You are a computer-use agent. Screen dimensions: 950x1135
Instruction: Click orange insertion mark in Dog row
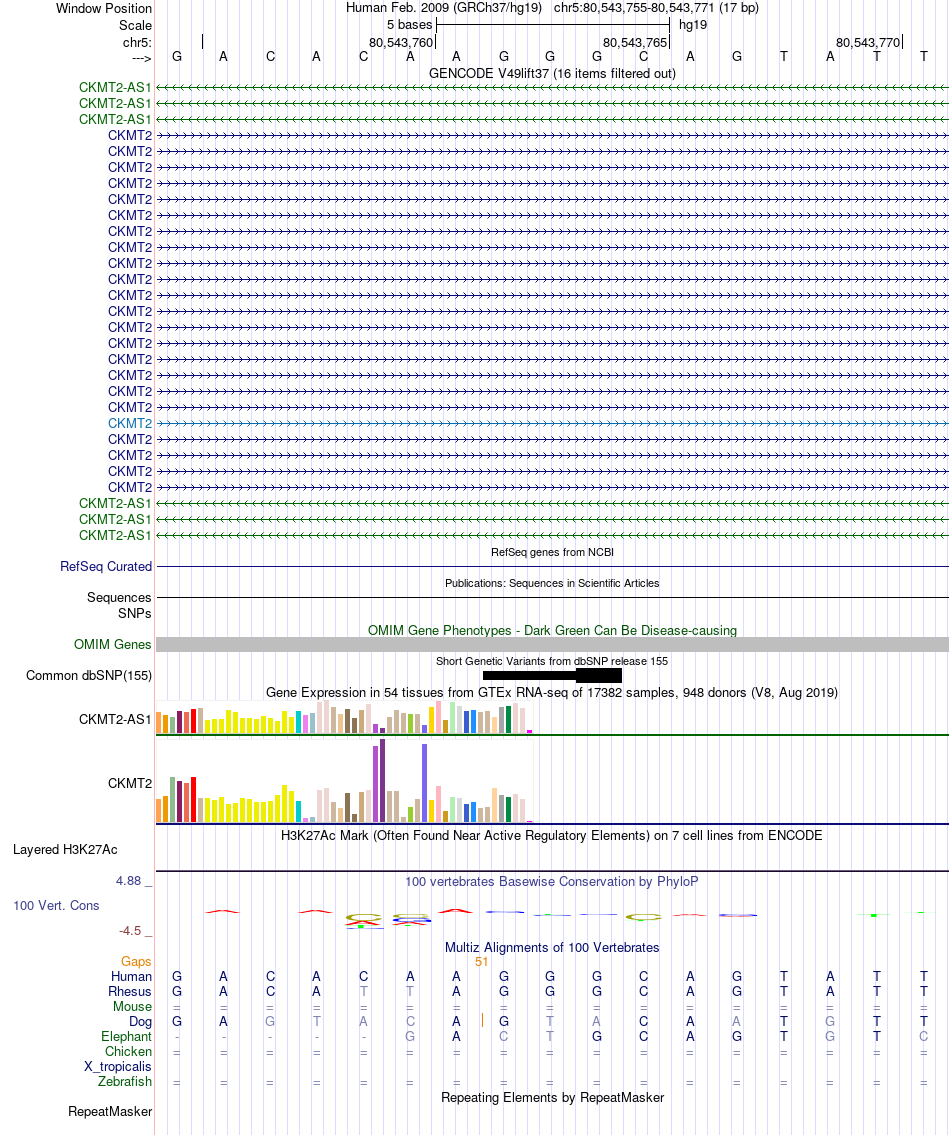482,1021
